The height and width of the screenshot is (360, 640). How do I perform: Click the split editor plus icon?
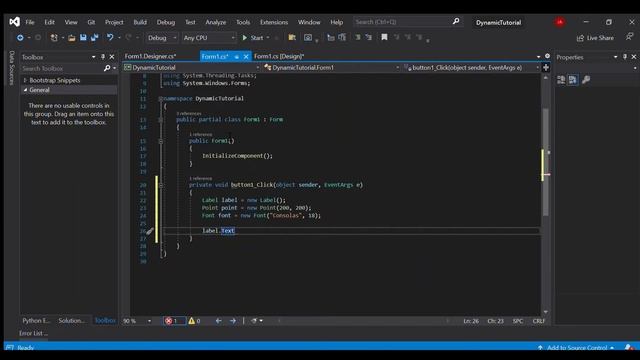pyautogui.click(x=546, y=67)
